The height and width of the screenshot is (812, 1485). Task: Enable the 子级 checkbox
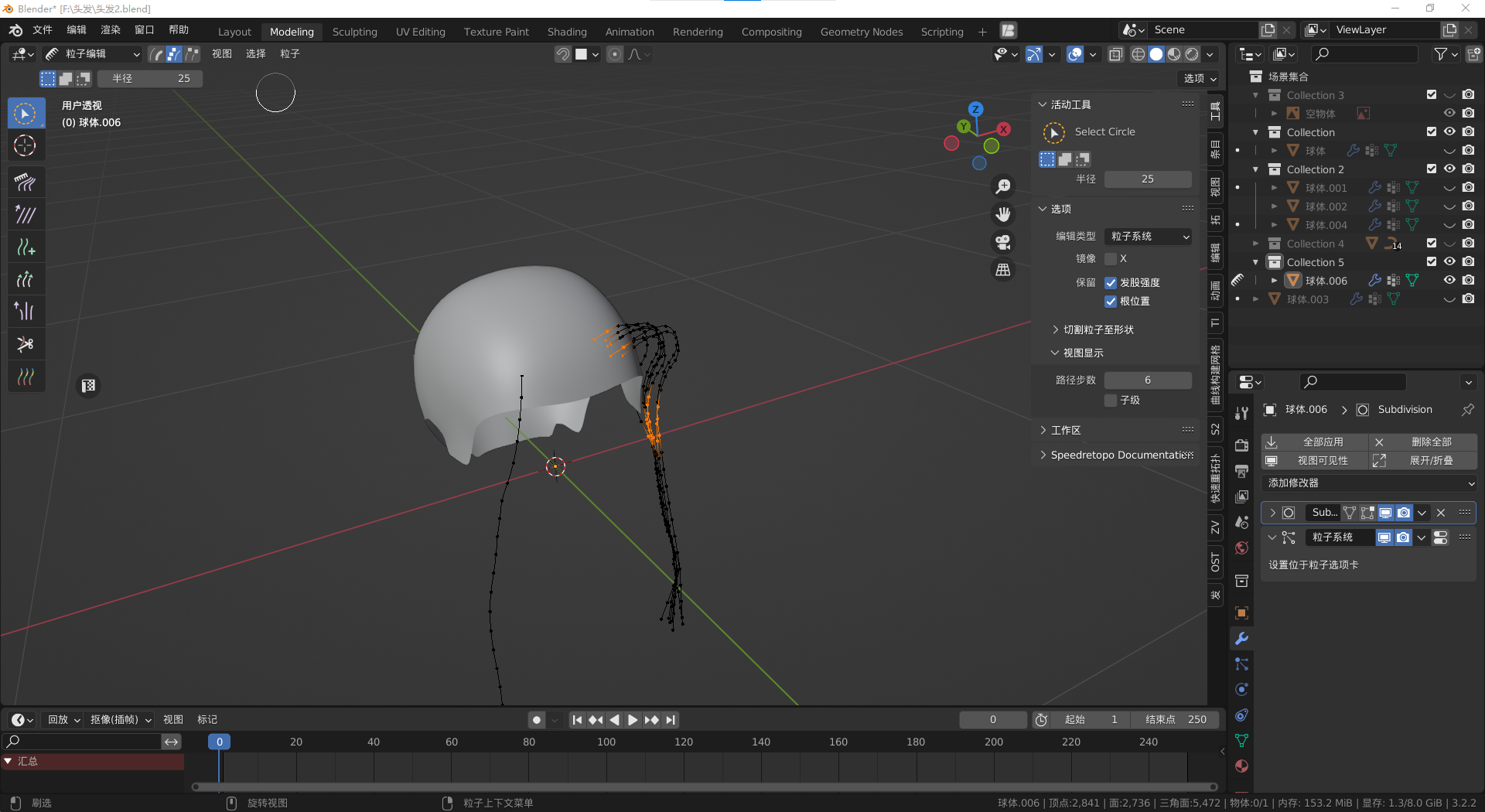(x=1111, y=401)
